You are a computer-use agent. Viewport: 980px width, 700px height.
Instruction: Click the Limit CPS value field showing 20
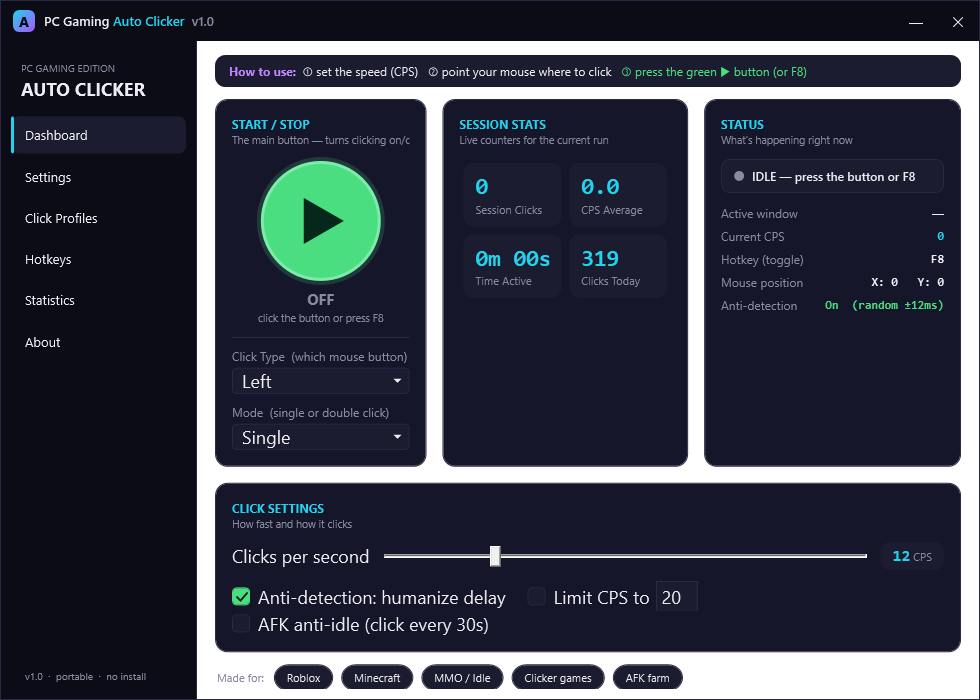coord(676,597)
